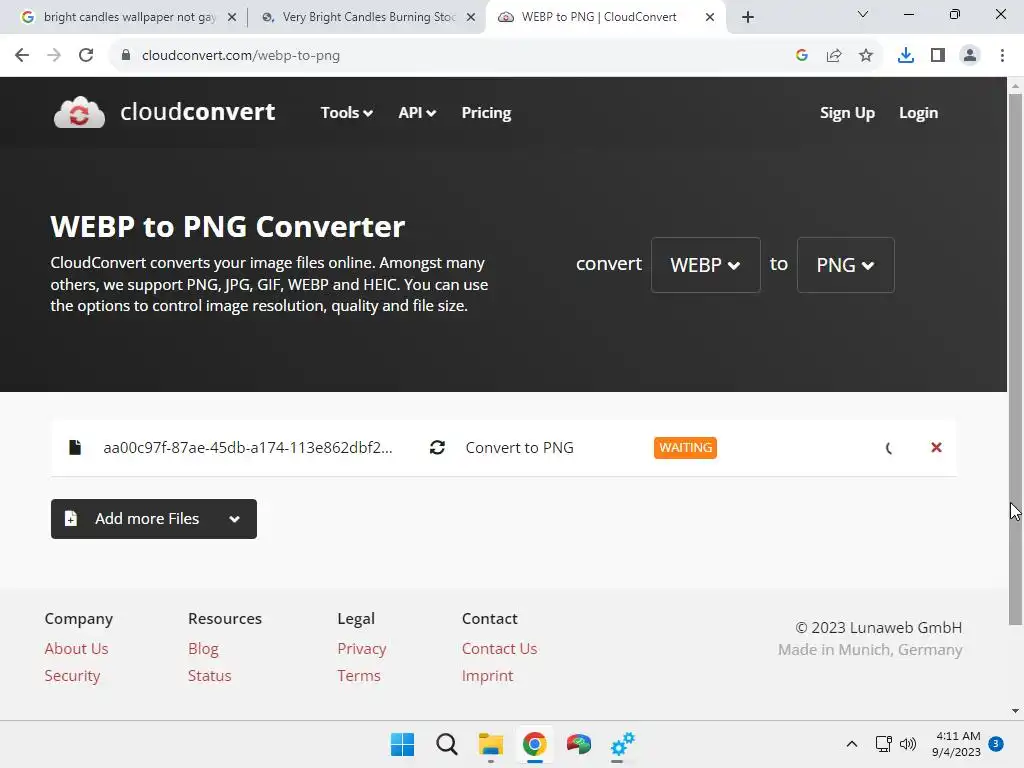The width and height of the screenshot is (1024, 768).
Task: Open PNG target format dropdown
Action: pos(846,265)
